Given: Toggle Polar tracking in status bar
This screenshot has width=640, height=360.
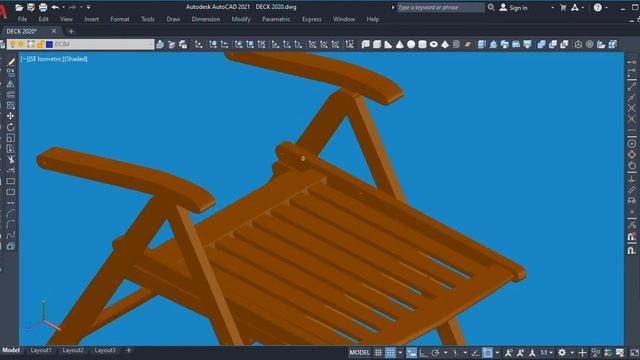Looking at the screenshot, I should 436,353.
